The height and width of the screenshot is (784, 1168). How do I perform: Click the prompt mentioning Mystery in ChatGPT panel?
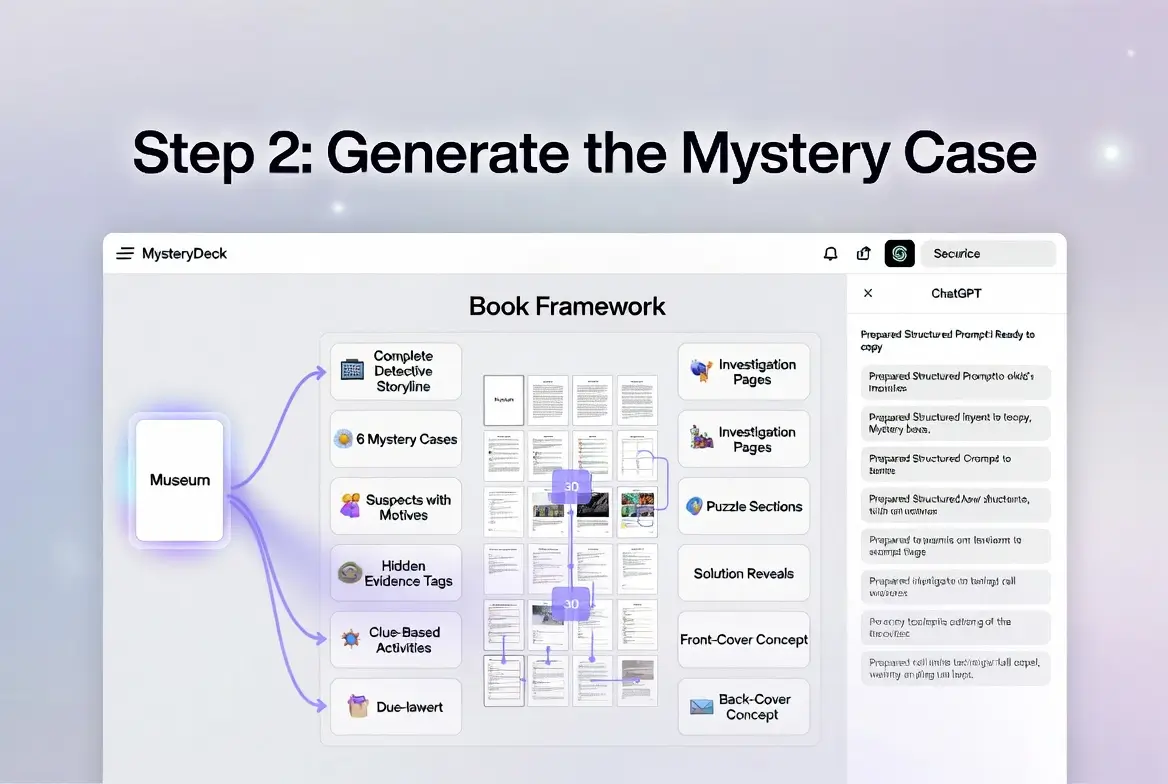[x=956, y=423]
